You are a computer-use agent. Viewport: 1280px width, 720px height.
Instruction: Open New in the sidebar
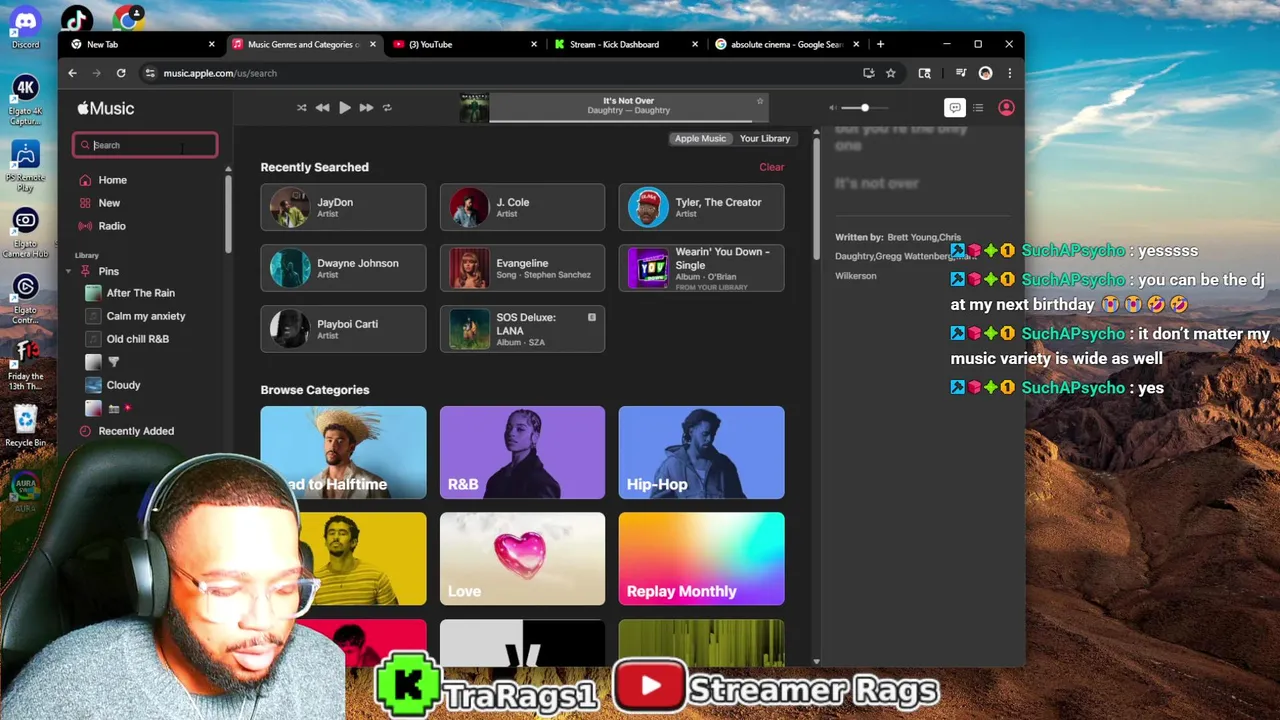109,203
